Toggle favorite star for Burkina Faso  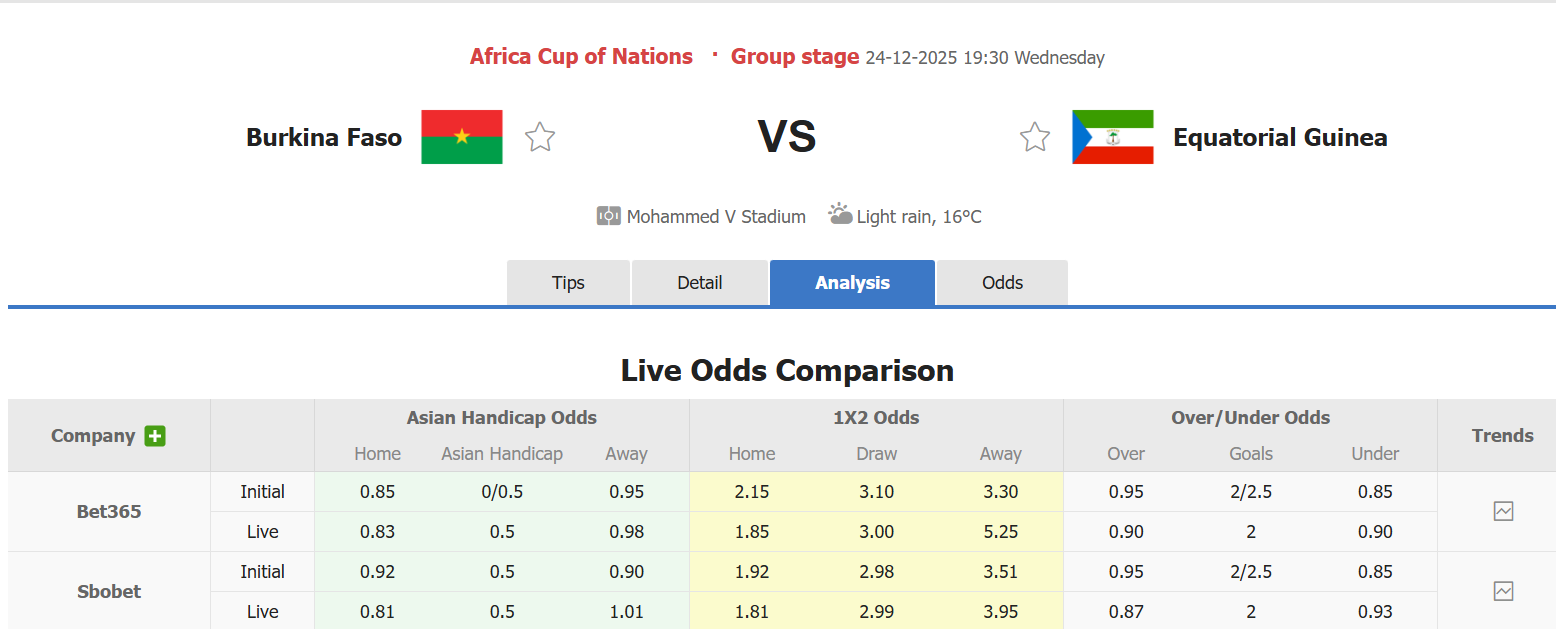coord(539,137)
